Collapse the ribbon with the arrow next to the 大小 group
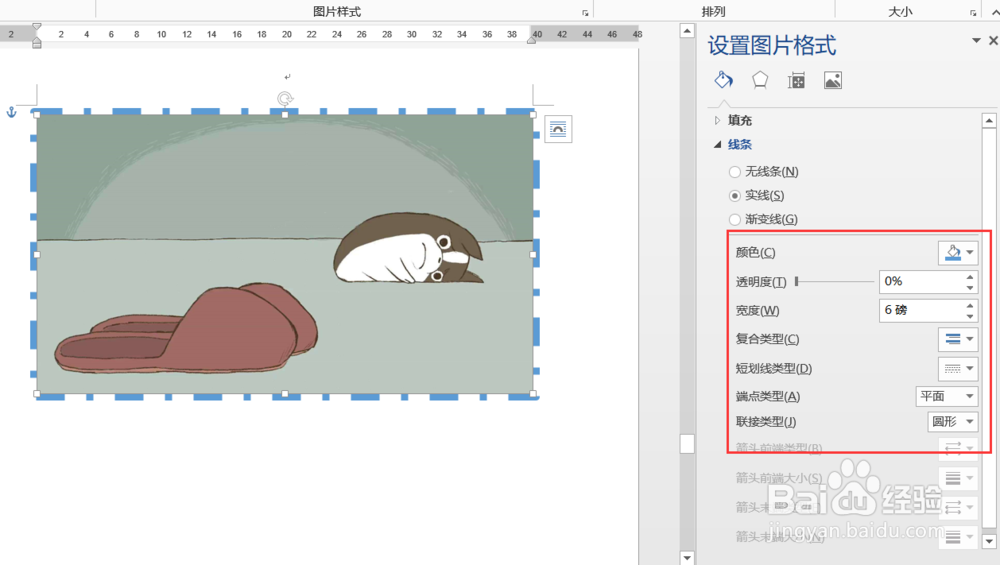 coord(995,12)
